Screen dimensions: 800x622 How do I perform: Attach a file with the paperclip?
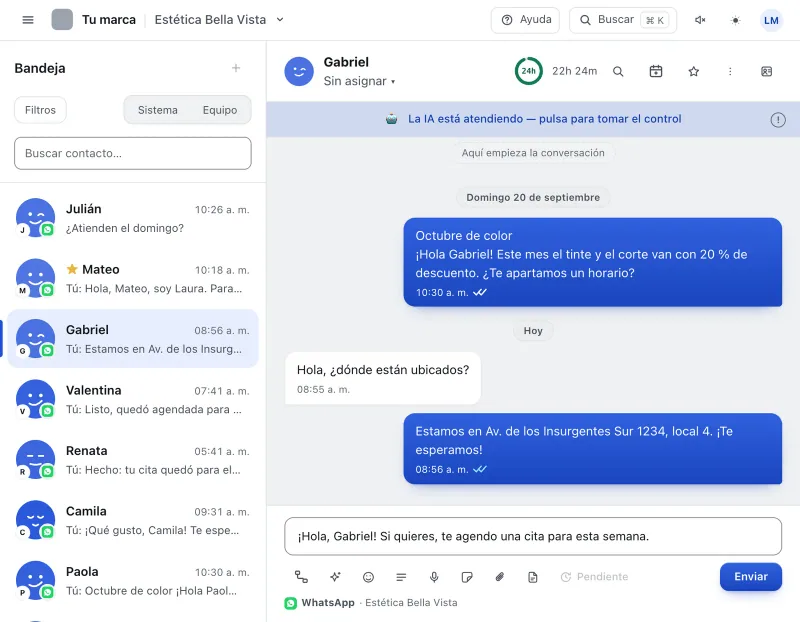coord(499,577)
